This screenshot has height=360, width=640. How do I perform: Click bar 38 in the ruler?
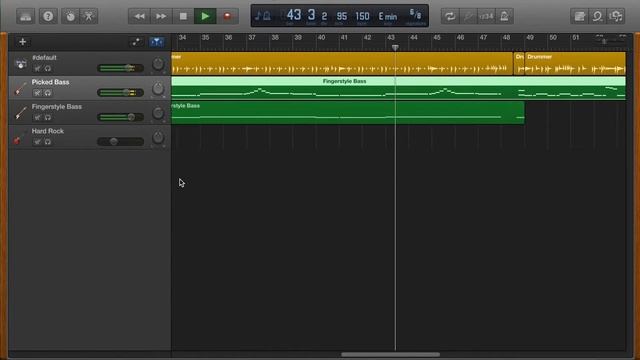pyautogui.click(x=275, y=38)
